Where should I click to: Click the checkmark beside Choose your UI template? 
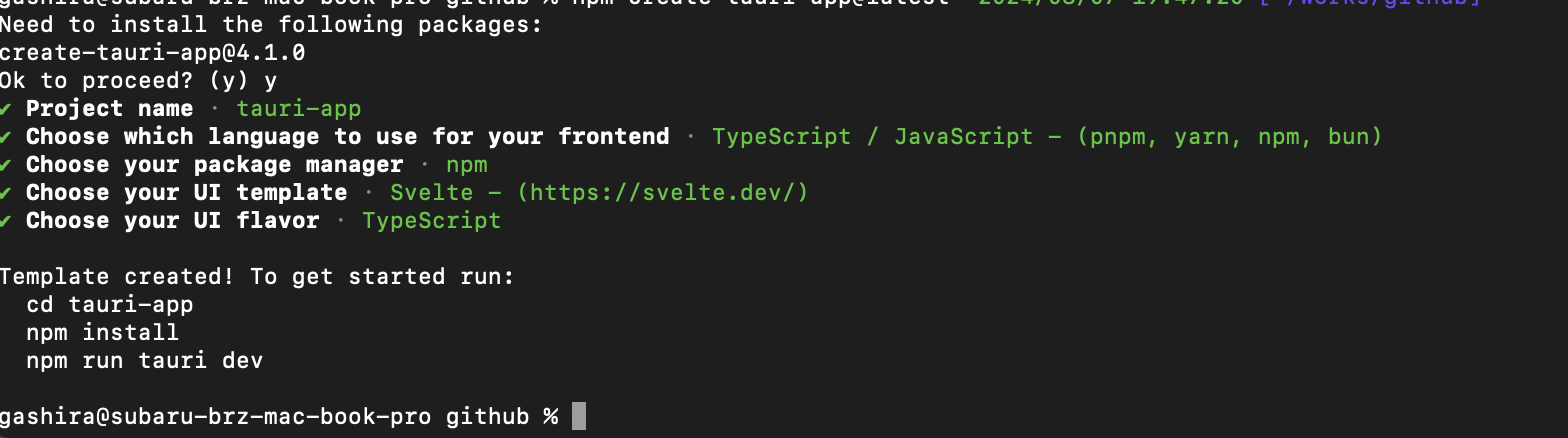pyautogui.click(x=7, y=192)
